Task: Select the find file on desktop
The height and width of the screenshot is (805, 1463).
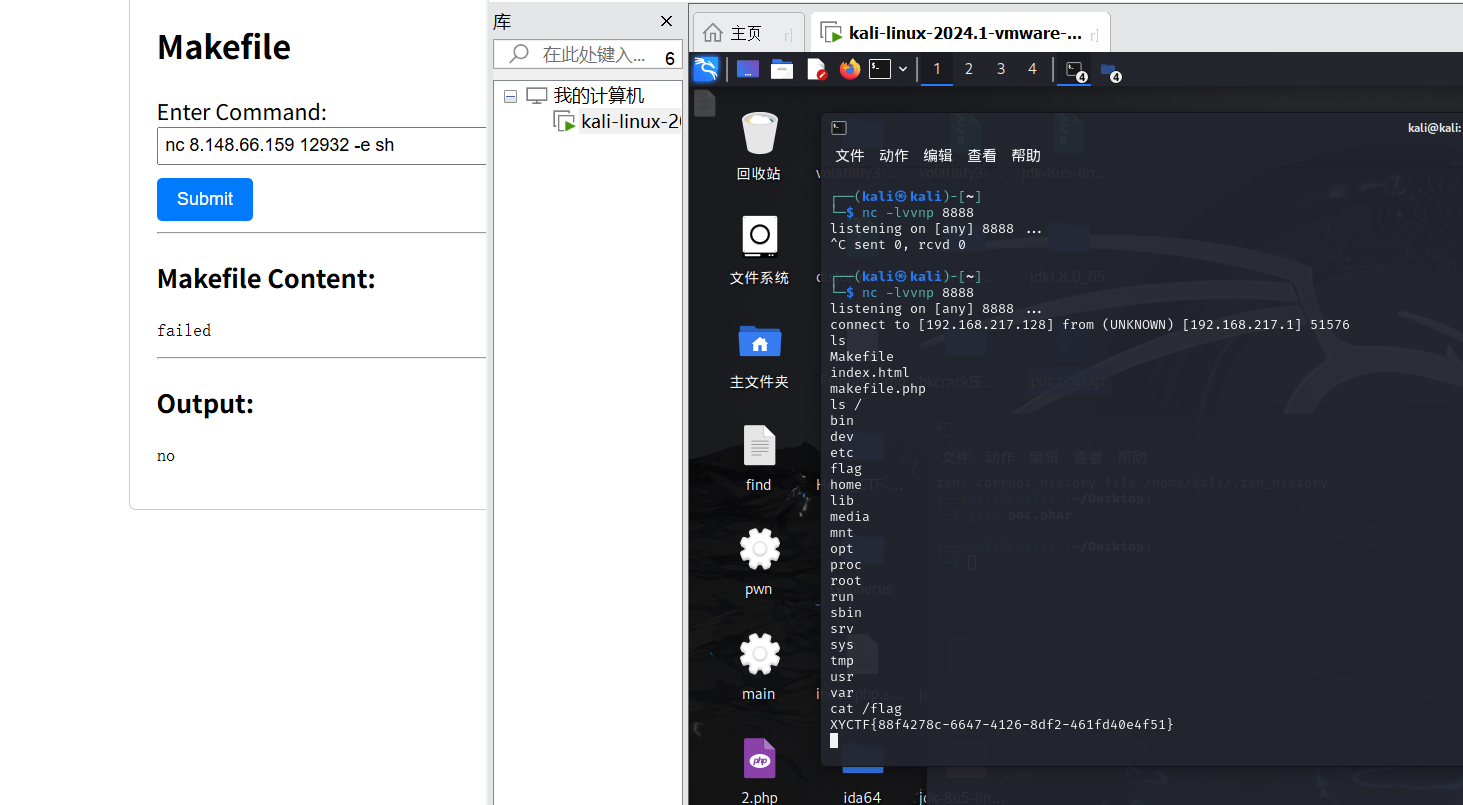Action: pos(759,459)
